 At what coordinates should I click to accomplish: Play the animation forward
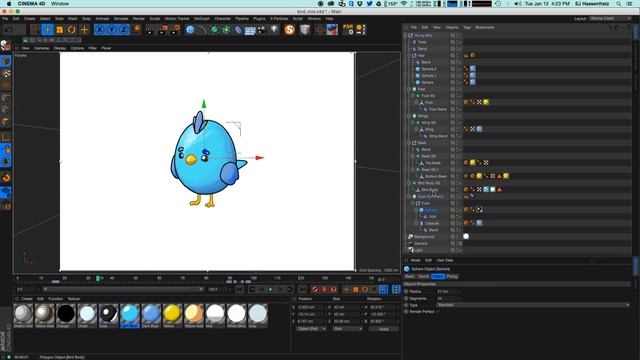271,289
